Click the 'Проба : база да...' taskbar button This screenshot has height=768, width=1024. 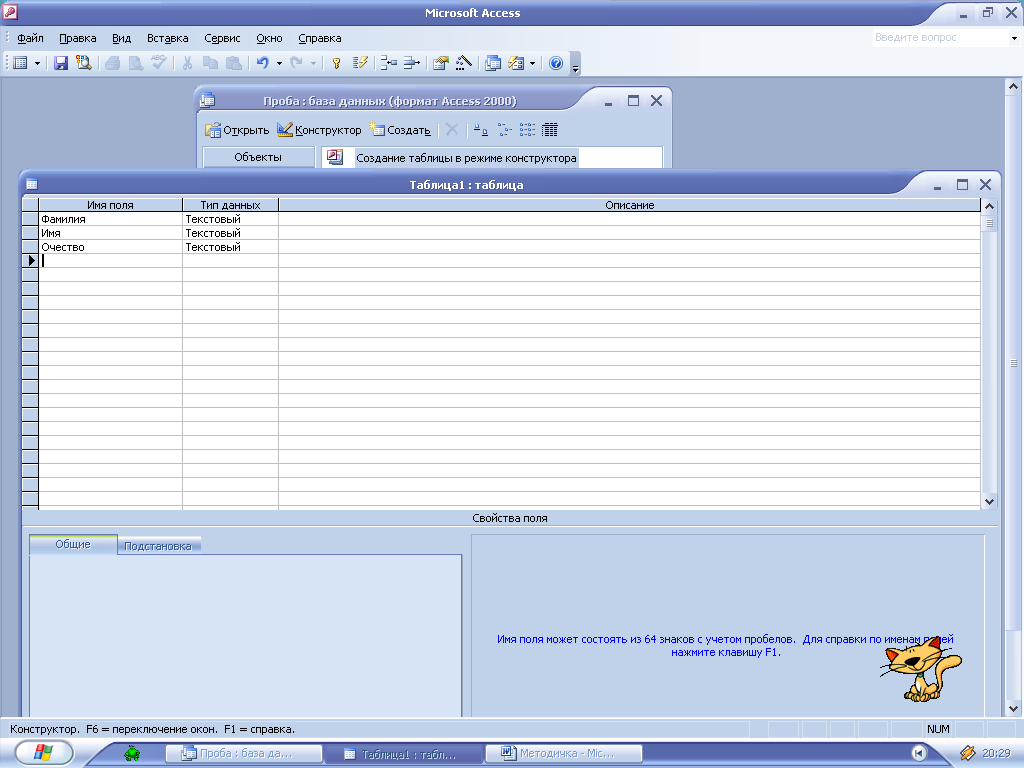tap(244, 754)
